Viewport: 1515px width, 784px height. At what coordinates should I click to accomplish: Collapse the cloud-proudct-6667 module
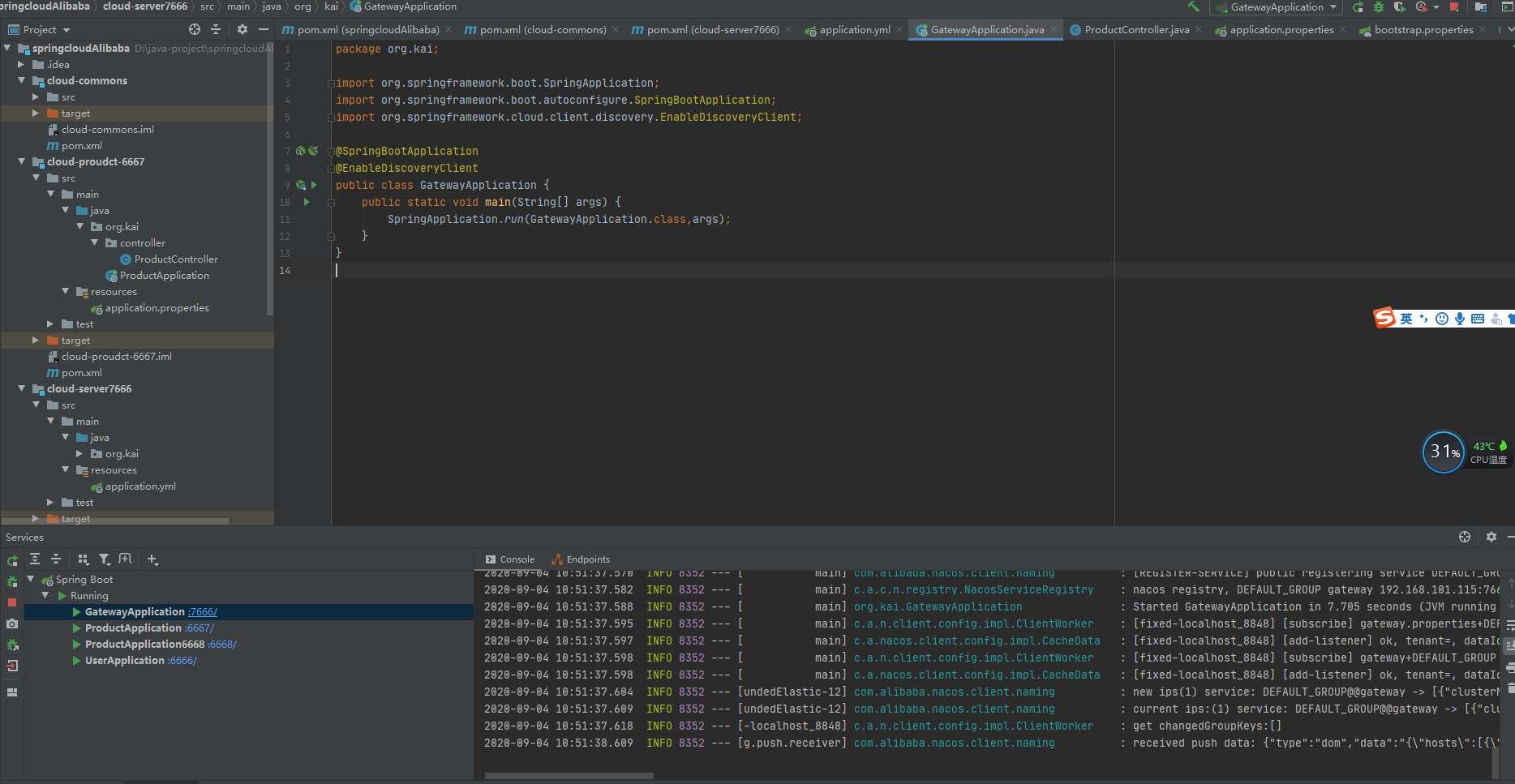click(22, 162)
